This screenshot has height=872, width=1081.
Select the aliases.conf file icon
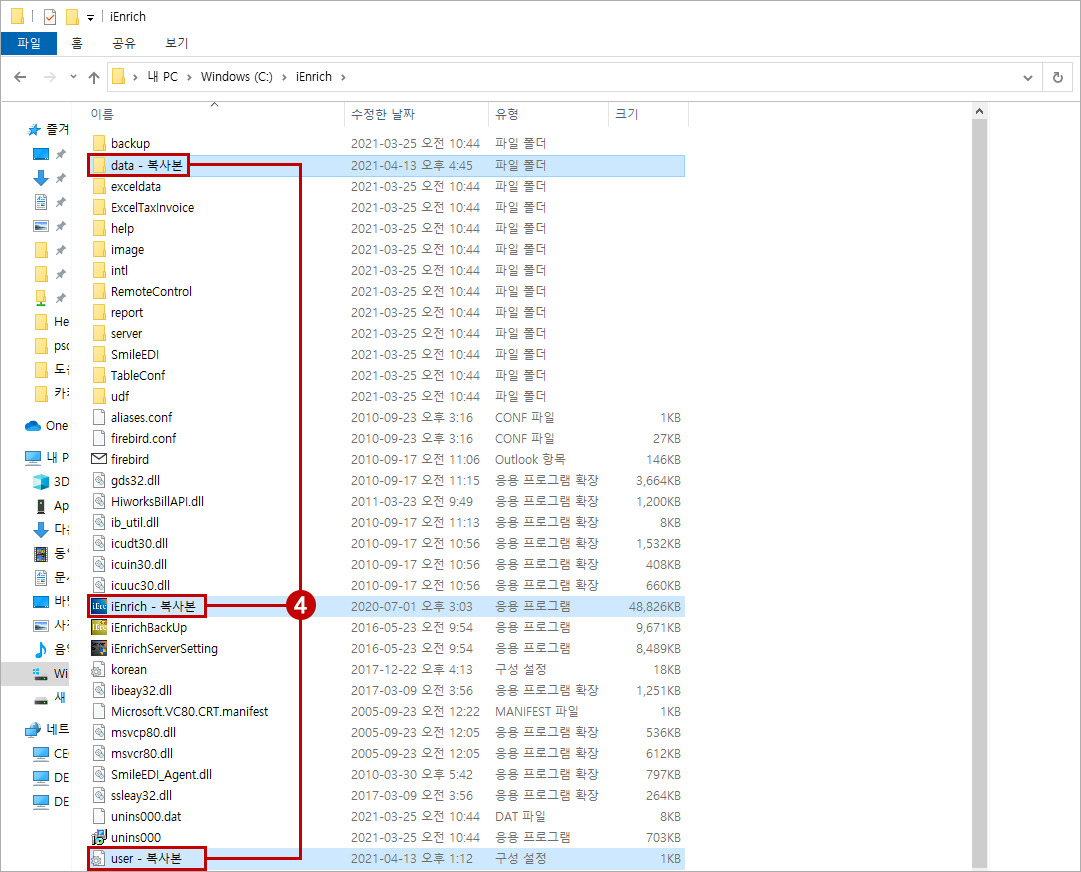pyautogui.click(x=99, y=417)
